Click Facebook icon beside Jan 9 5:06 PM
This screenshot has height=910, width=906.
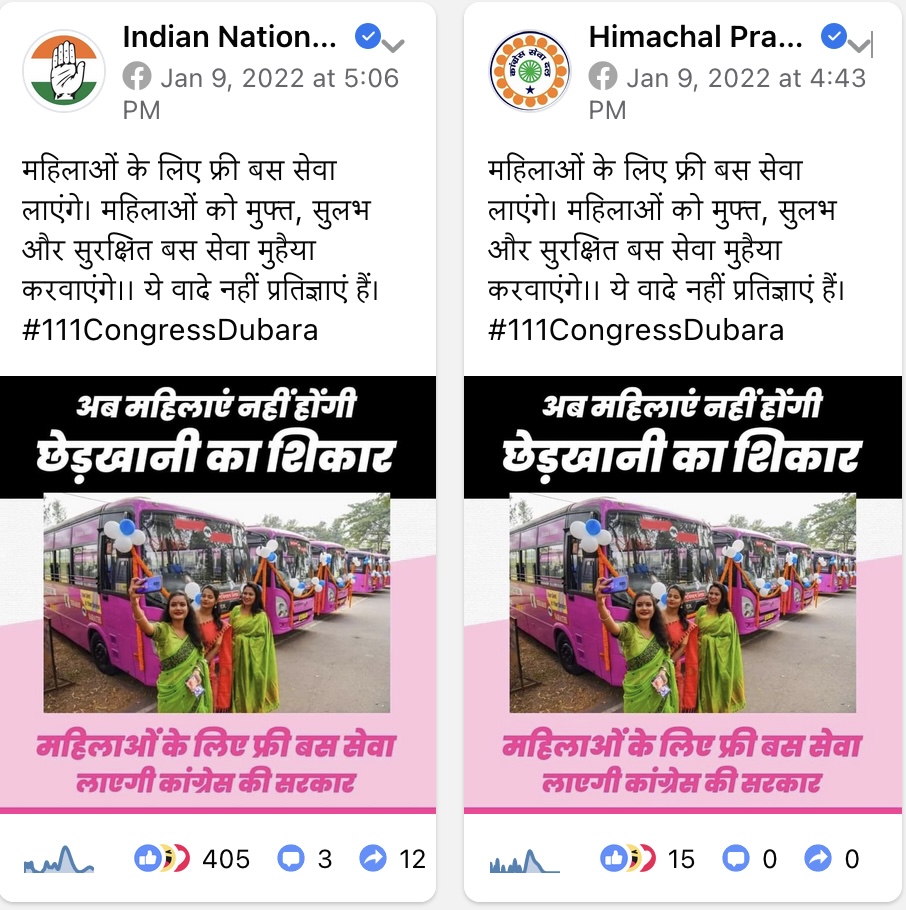point(137,77)
